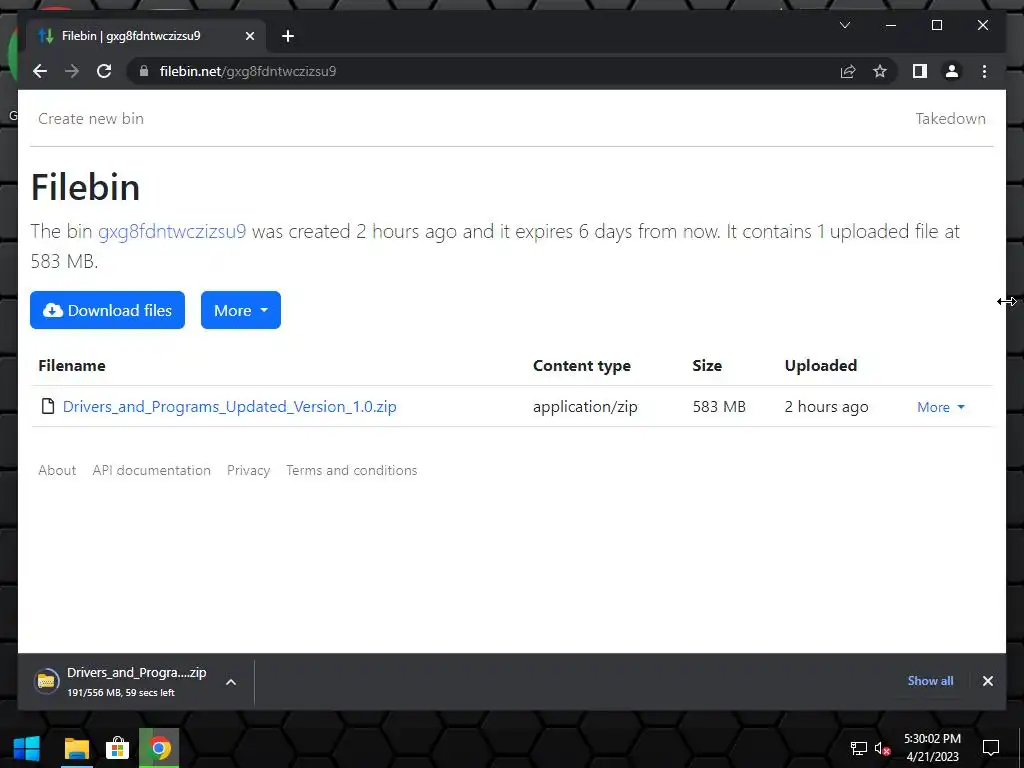1024x768 pixels.
Task: Open the gxg8fdntwczizsu9 bin link
Action: click(x=172, y=231)
